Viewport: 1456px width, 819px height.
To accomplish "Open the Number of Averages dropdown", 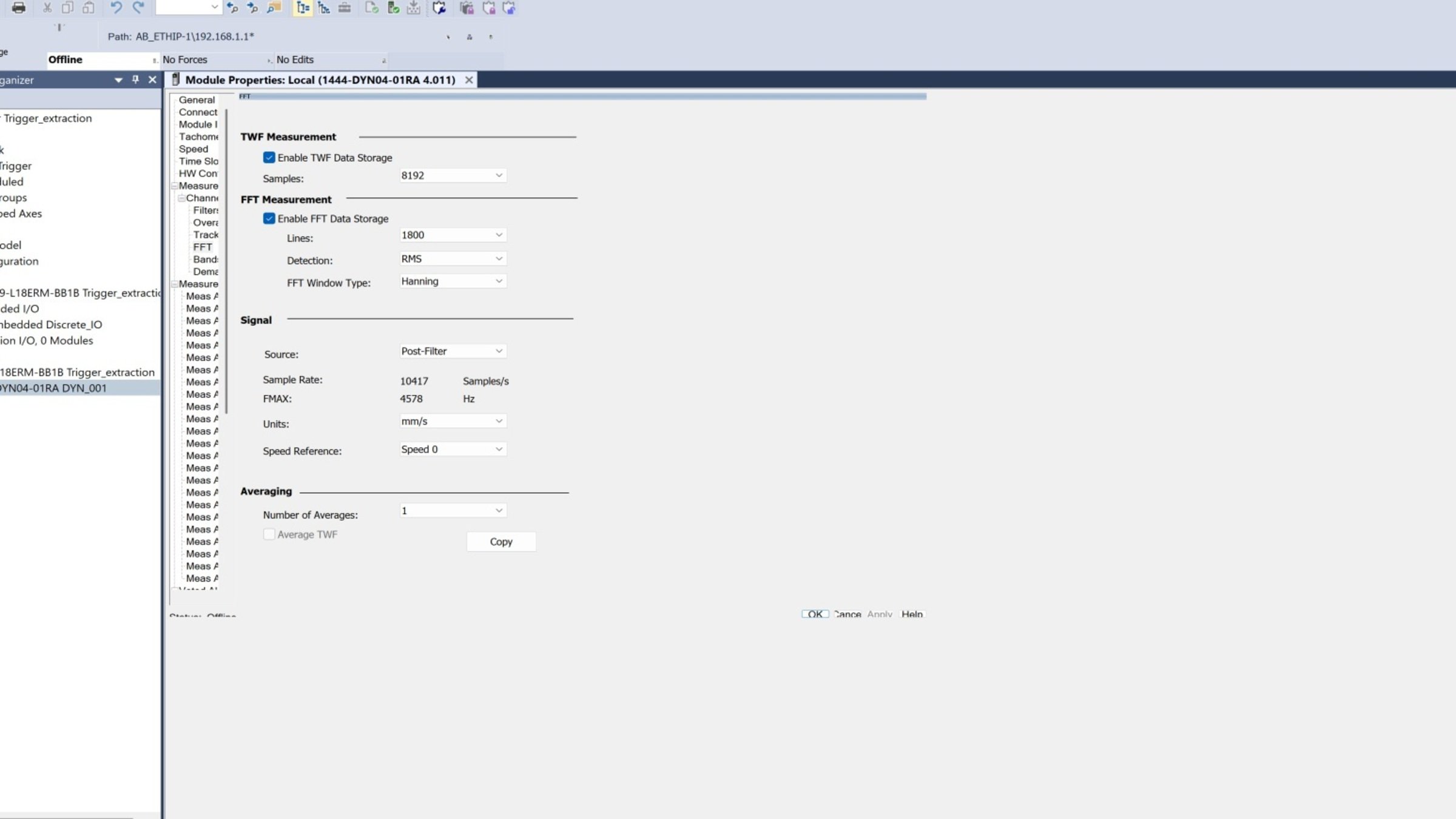I will [x=453, y=511].
